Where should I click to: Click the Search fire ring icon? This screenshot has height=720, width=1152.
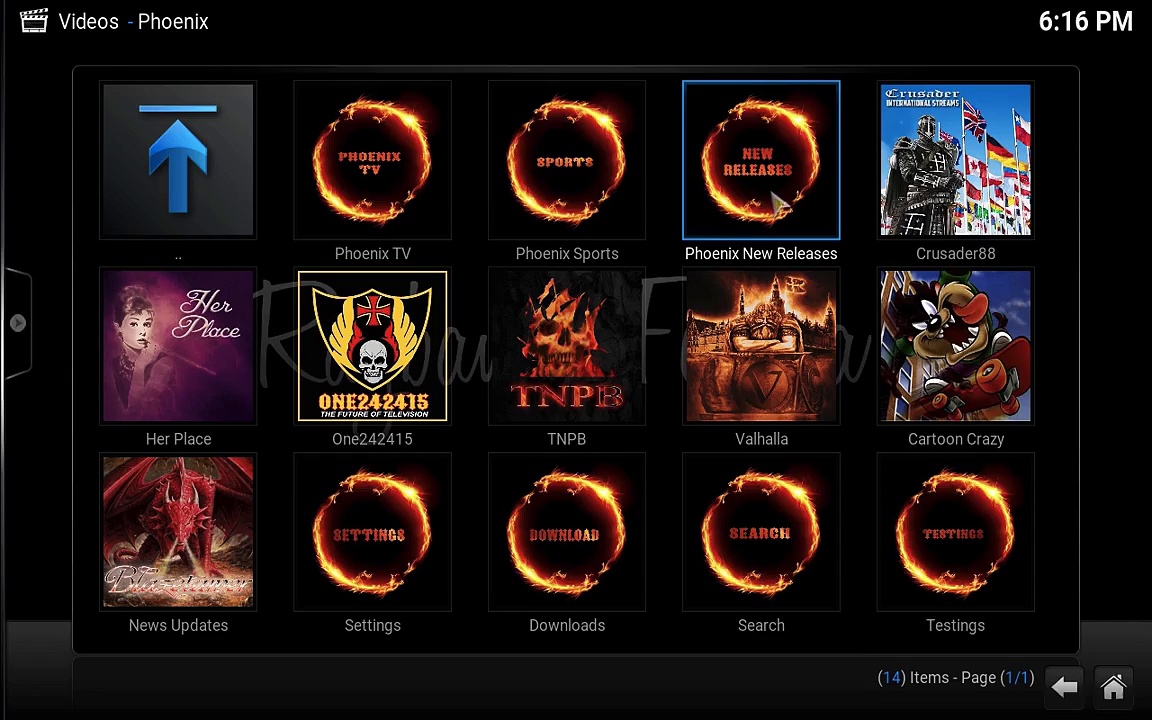(760, 533)
